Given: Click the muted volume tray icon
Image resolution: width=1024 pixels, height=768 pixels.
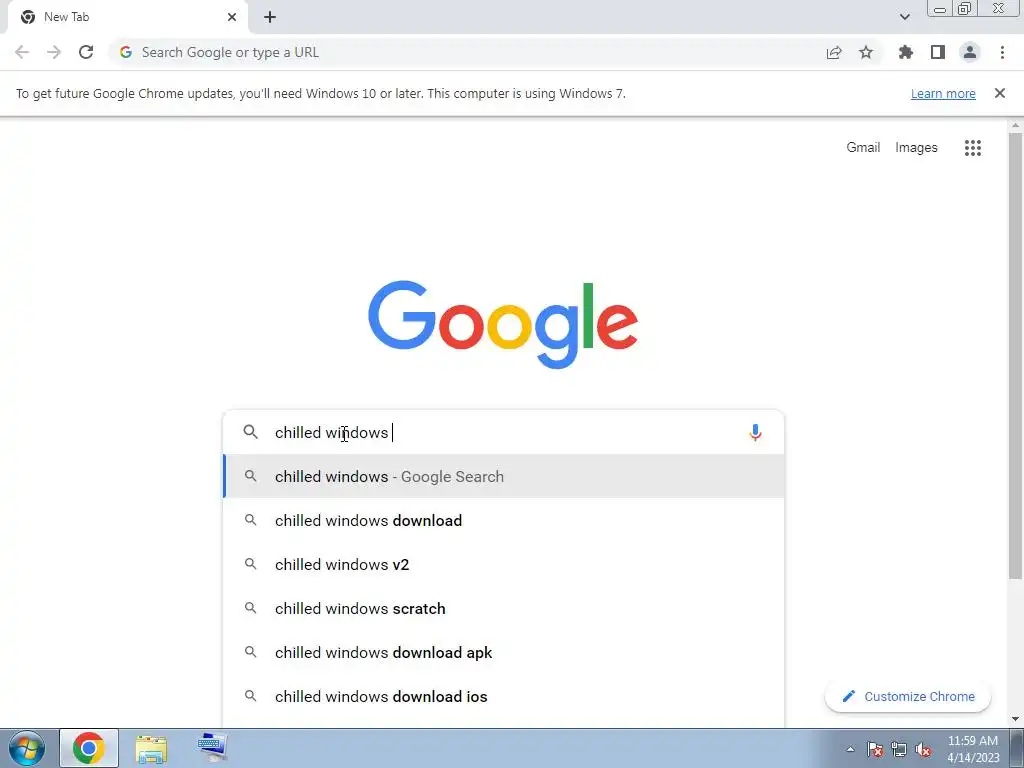Looking at the screenshot, I should 923,749.
